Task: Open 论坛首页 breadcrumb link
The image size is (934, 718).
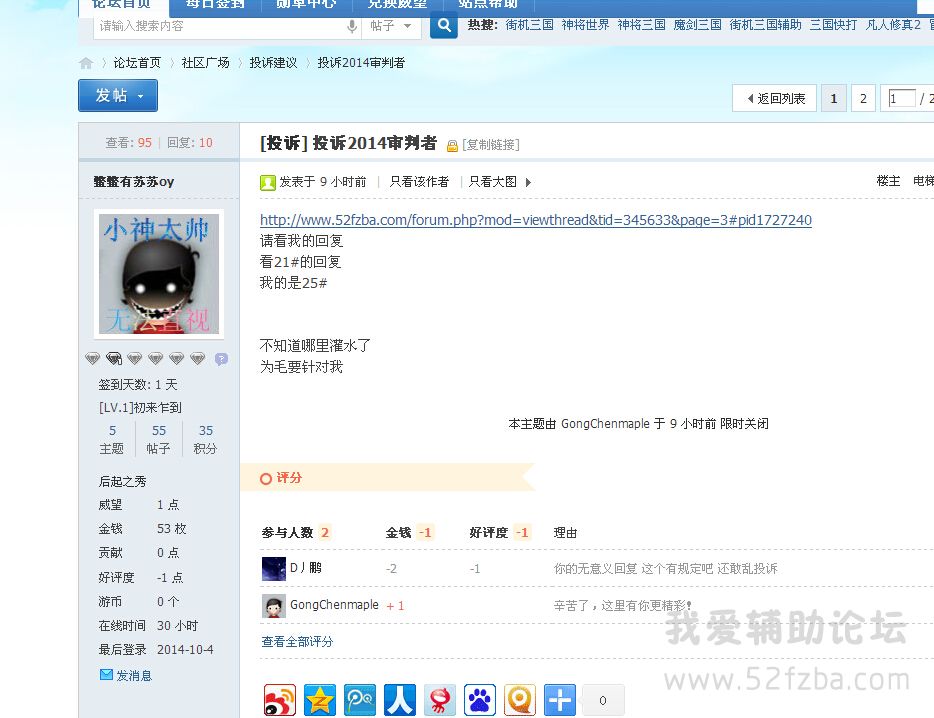Action: pyautogui.click(x=137, y=63)
